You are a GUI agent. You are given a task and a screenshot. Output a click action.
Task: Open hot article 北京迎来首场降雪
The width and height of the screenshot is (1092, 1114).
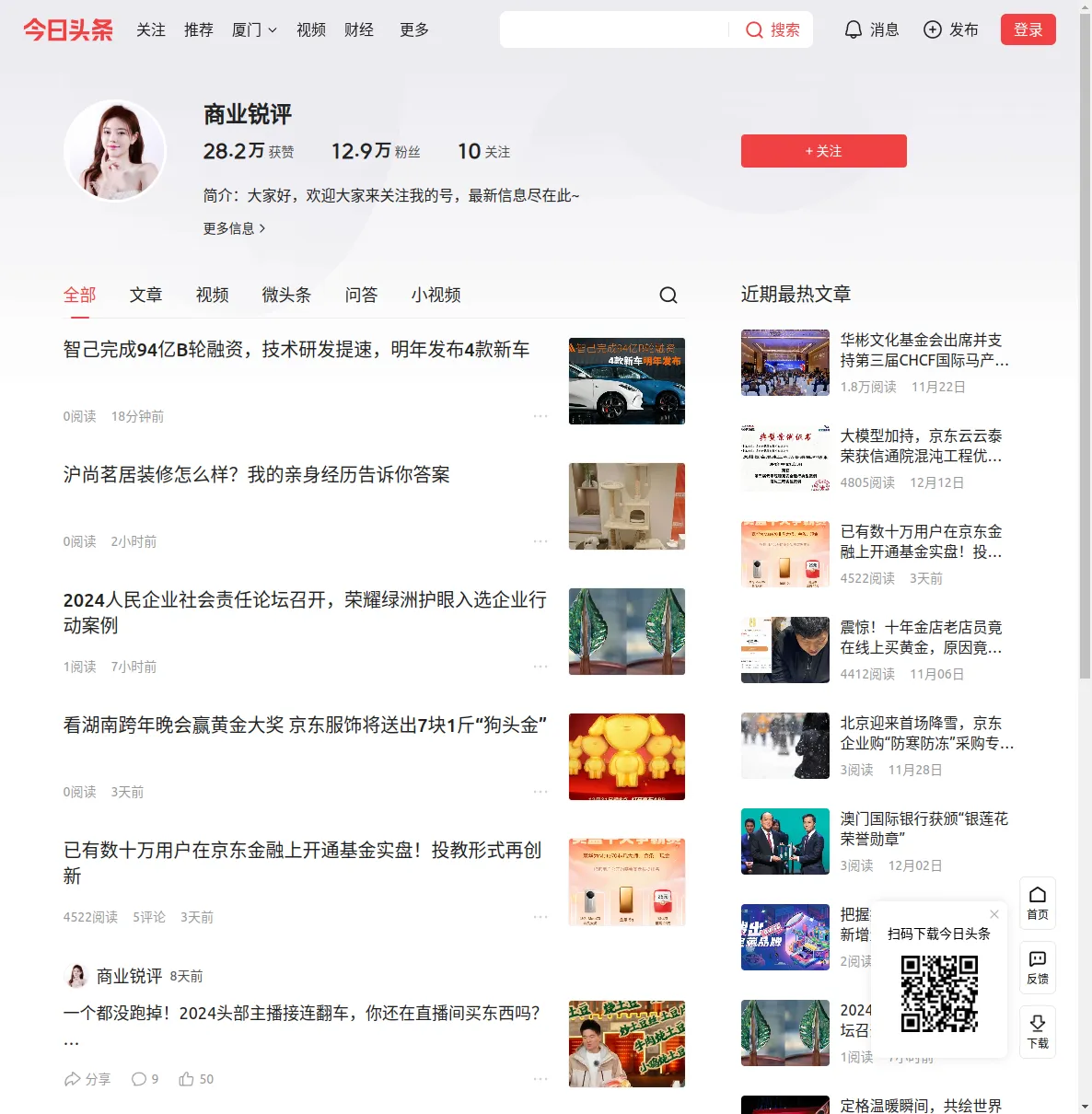pyautogui.click(x=927, y=733)
